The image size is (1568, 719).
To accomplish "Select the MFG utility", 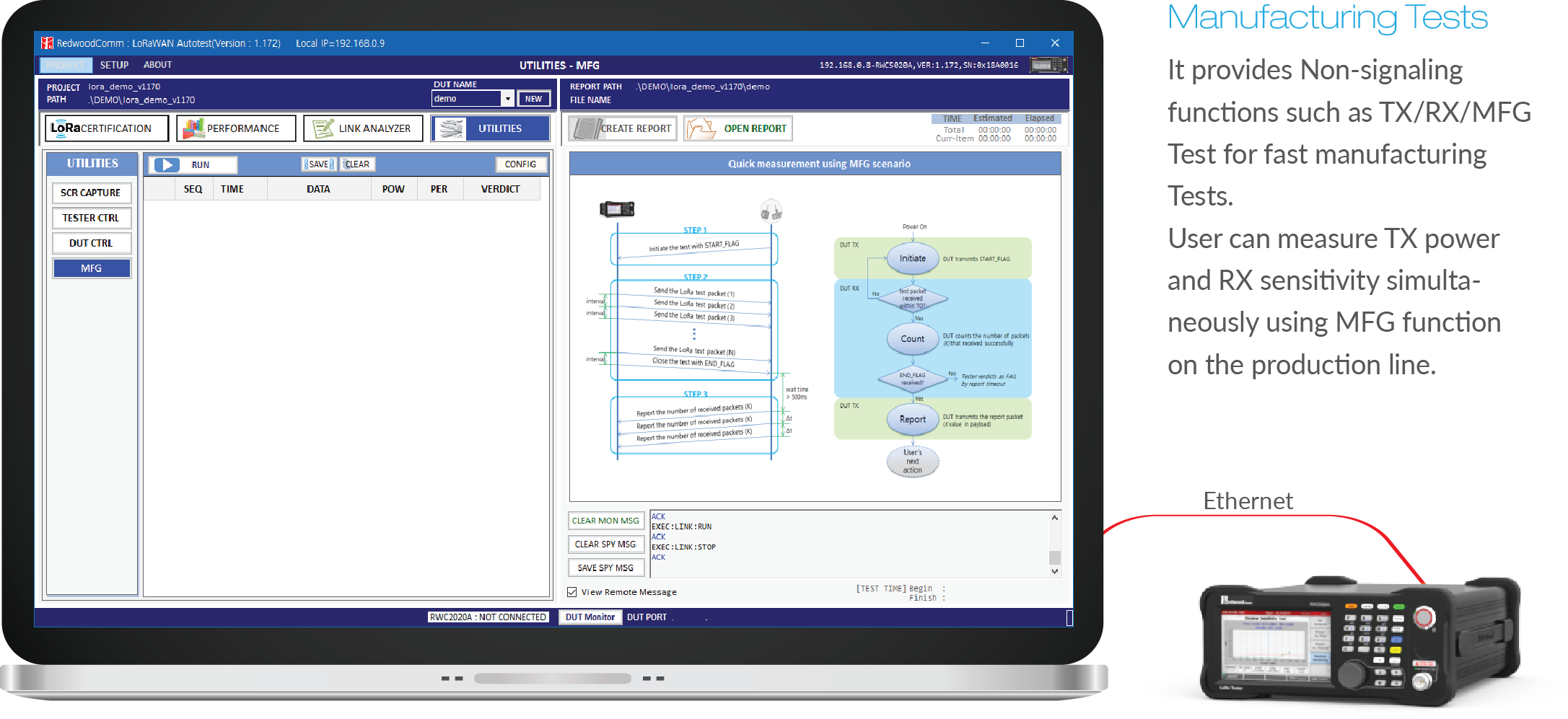I will pos(92,268).
